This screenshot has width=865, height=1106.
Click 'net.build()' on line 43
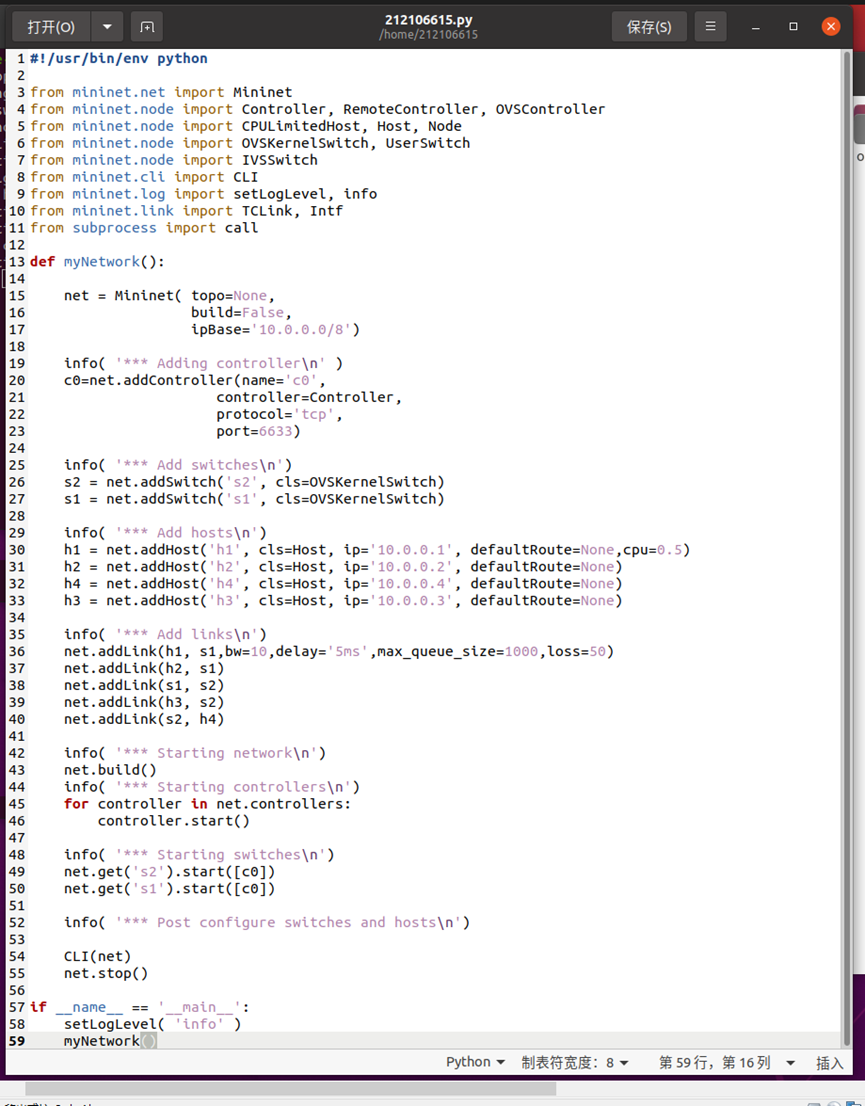110,770
